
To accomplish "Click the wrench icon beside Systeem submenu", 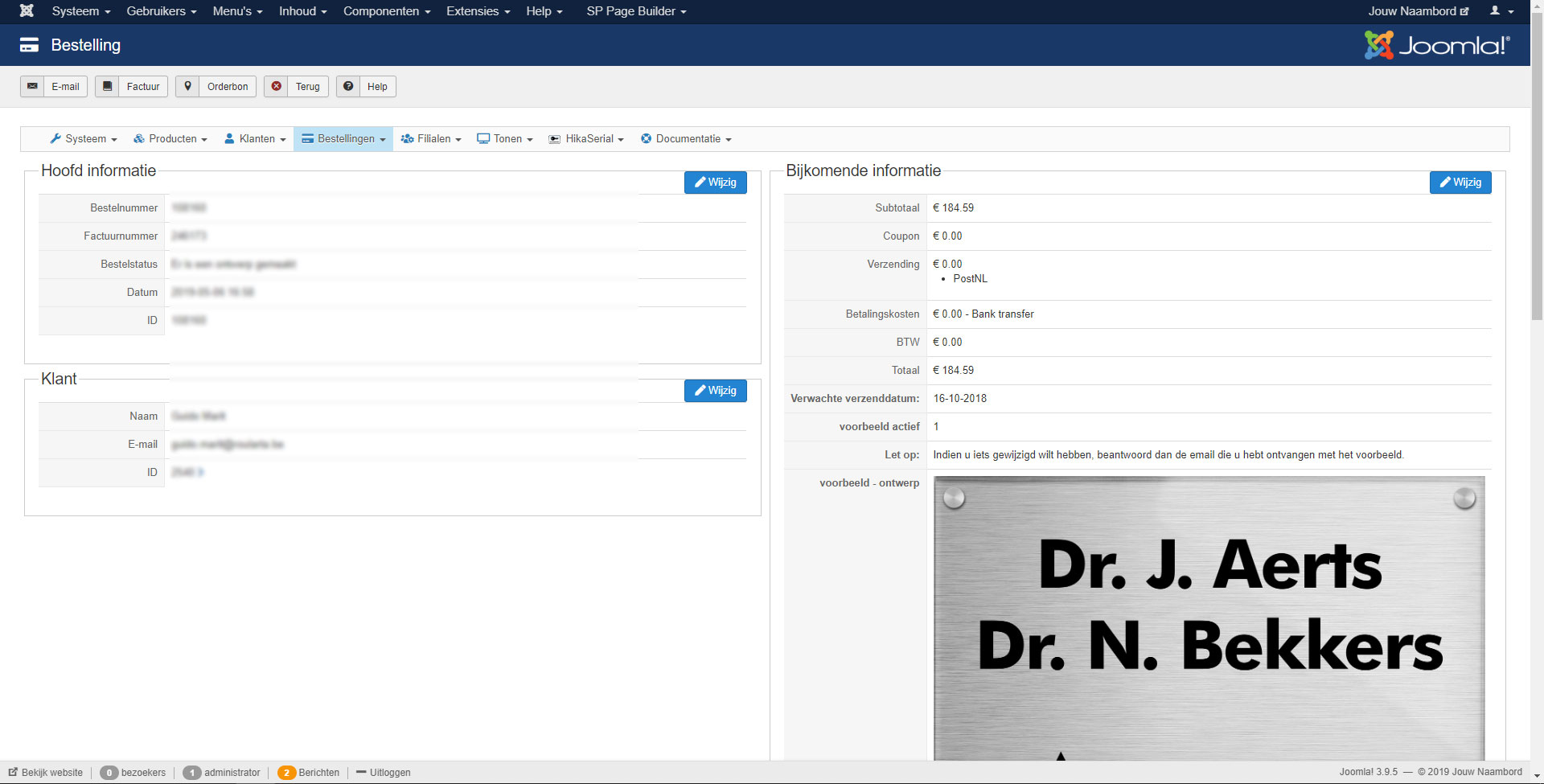I will [x=55, y=138].
